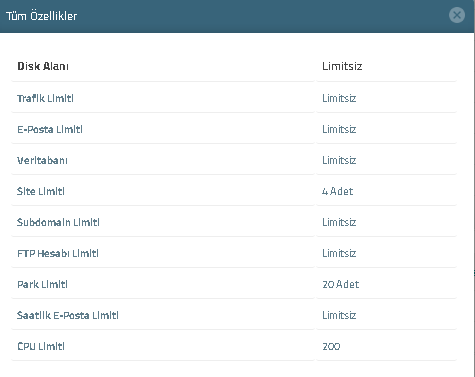
Task: Select the Disk Alanı row label
Action: click(43, 66)
